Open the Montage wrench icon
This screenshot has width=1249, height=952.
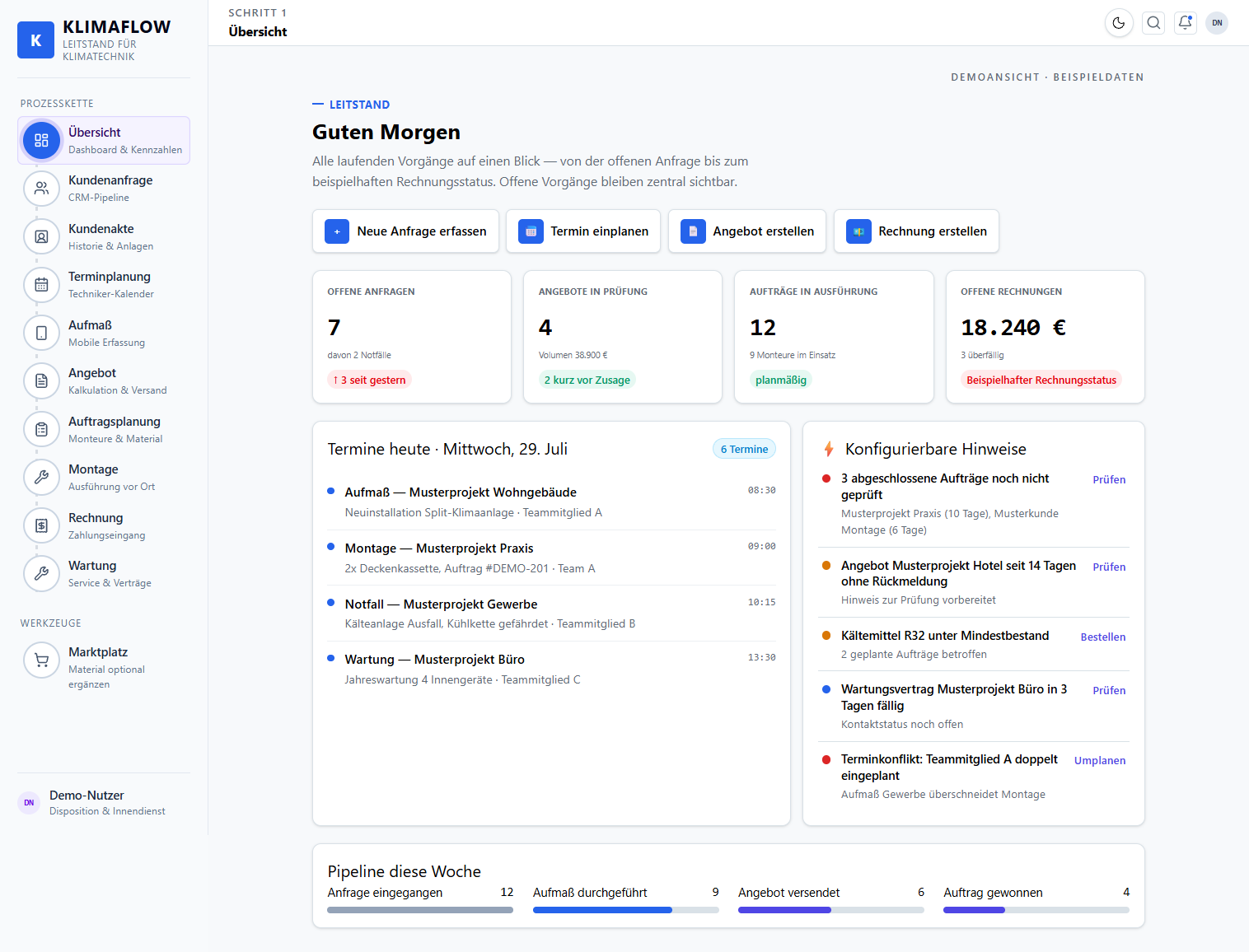pos(41,478)
